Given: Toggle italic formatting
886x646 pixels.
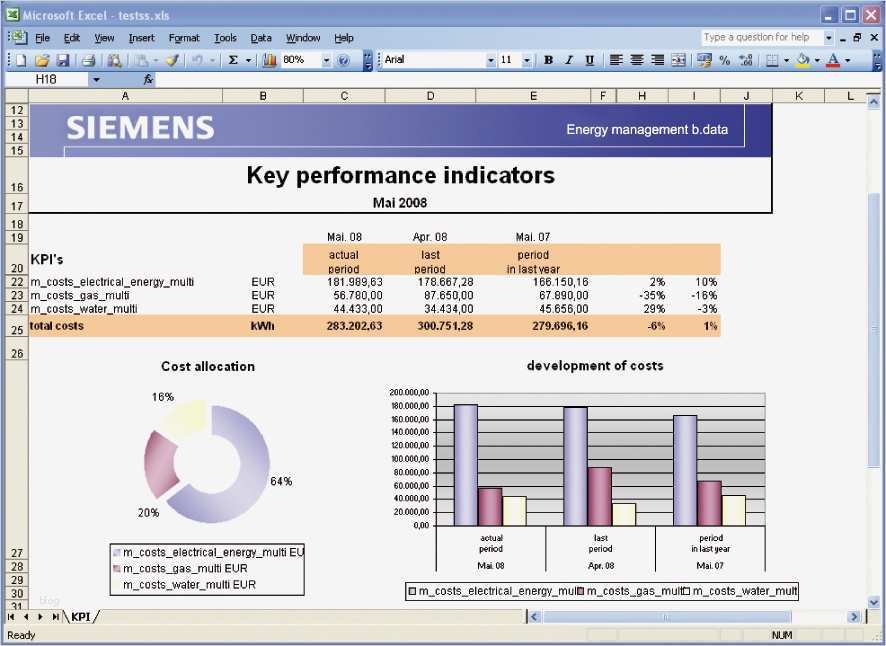Looking at the screenshot, I should pos(568,60).
